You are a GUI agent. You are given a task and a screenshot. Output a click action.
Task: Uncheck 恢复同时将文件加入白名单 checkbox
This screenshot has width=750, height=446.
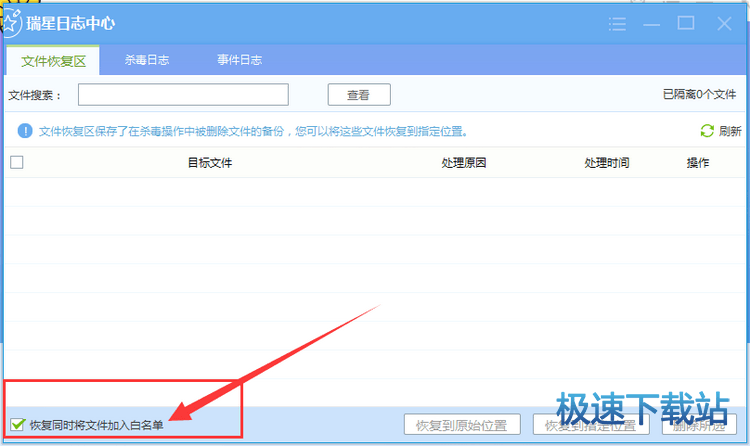(18, 424)
